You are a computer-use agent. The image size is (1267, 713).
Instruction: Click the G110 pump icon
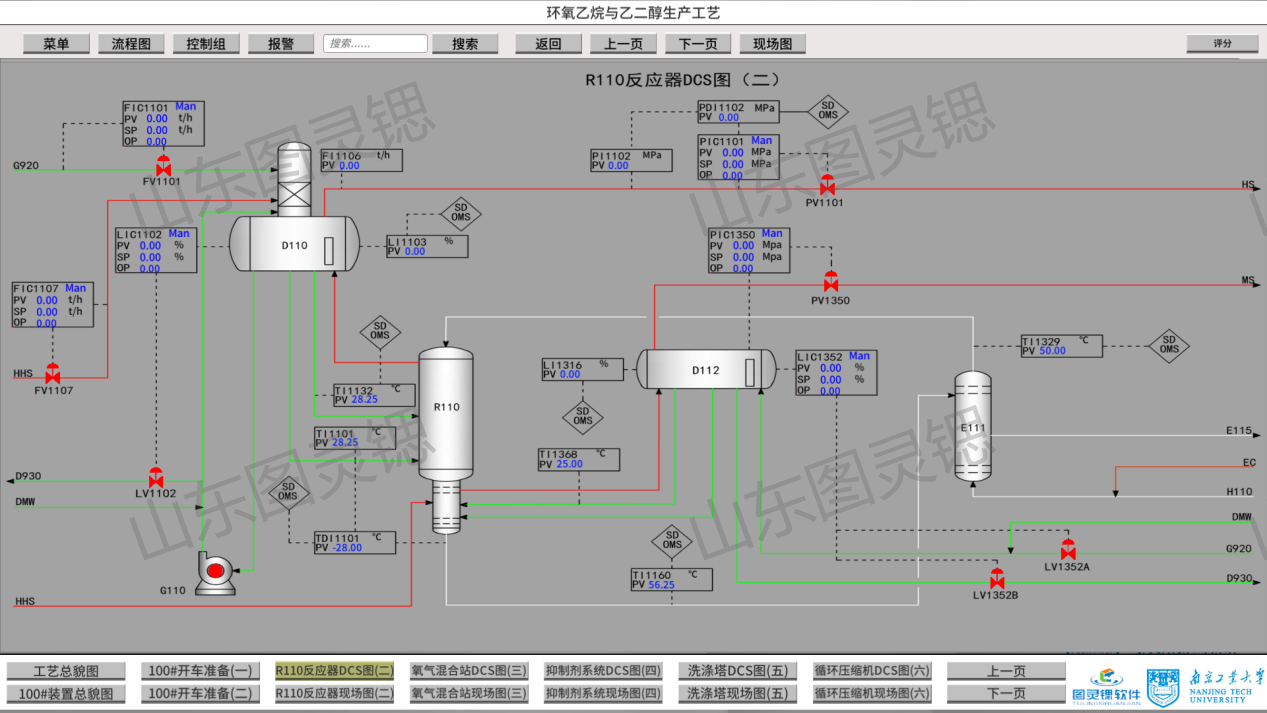(x=214, y=571)
